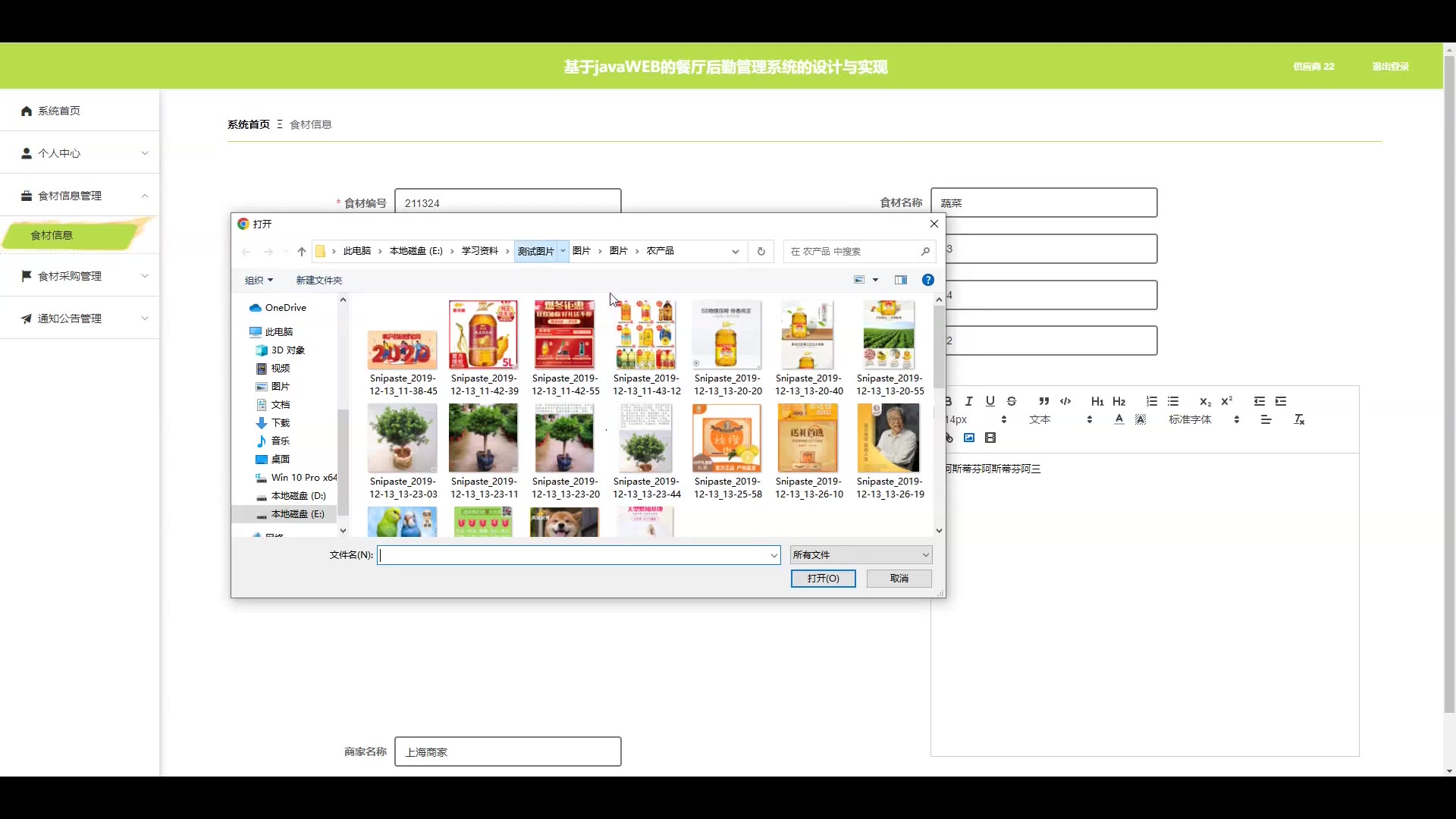Image resolution: width=1456 pixels, height=819 pixels.
Task: Click the 打开(O) button
Action: click(823, 579)
